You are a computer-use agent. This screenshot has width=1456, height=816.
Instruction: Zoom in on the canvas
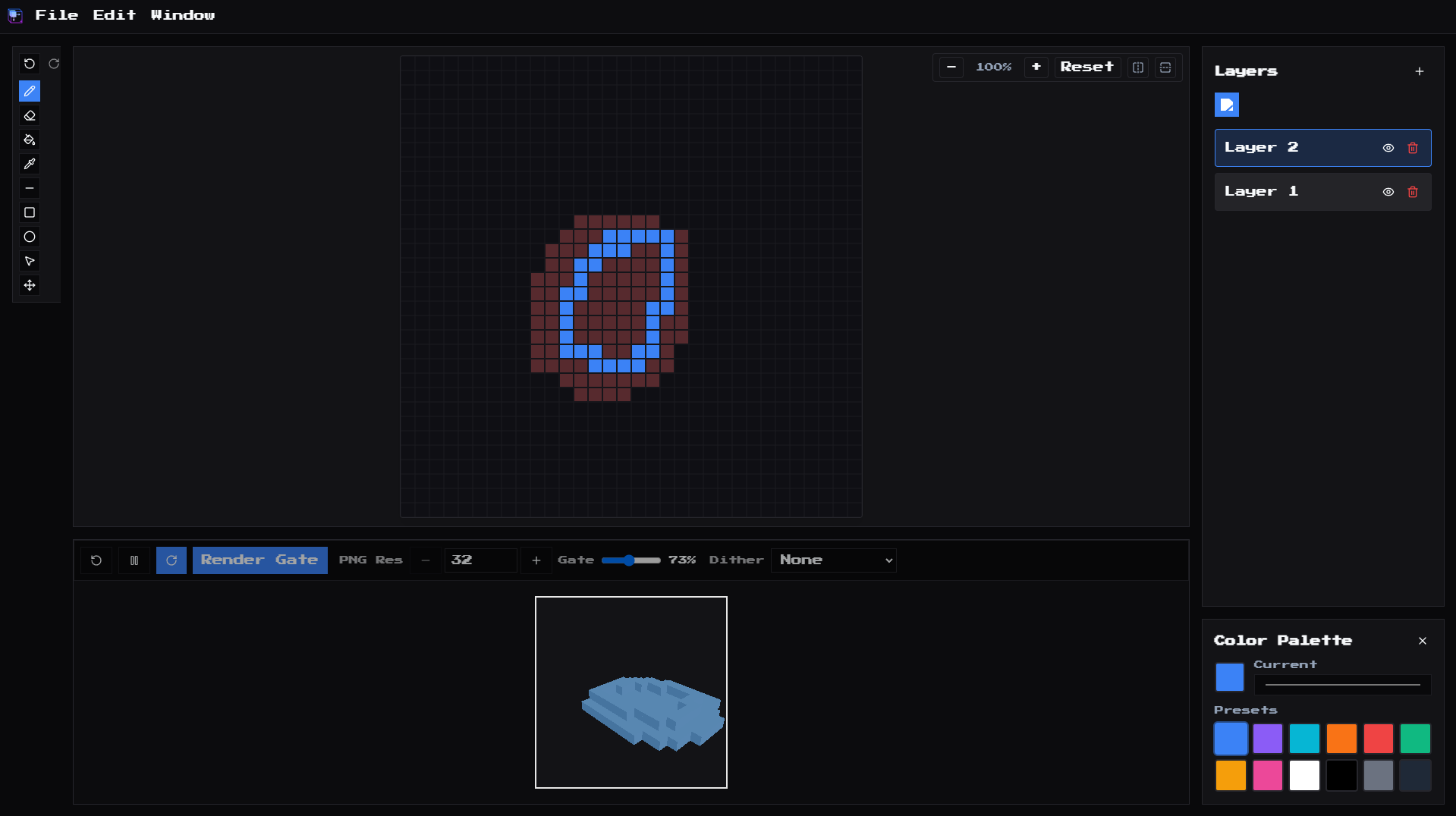1036,67
